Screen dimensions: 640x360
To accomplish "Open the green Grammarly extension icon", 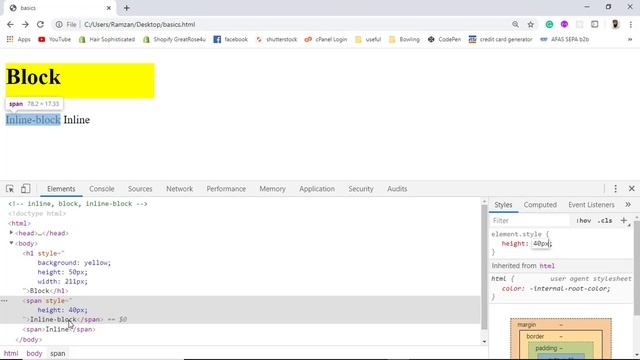I will (x=549, y=24).
